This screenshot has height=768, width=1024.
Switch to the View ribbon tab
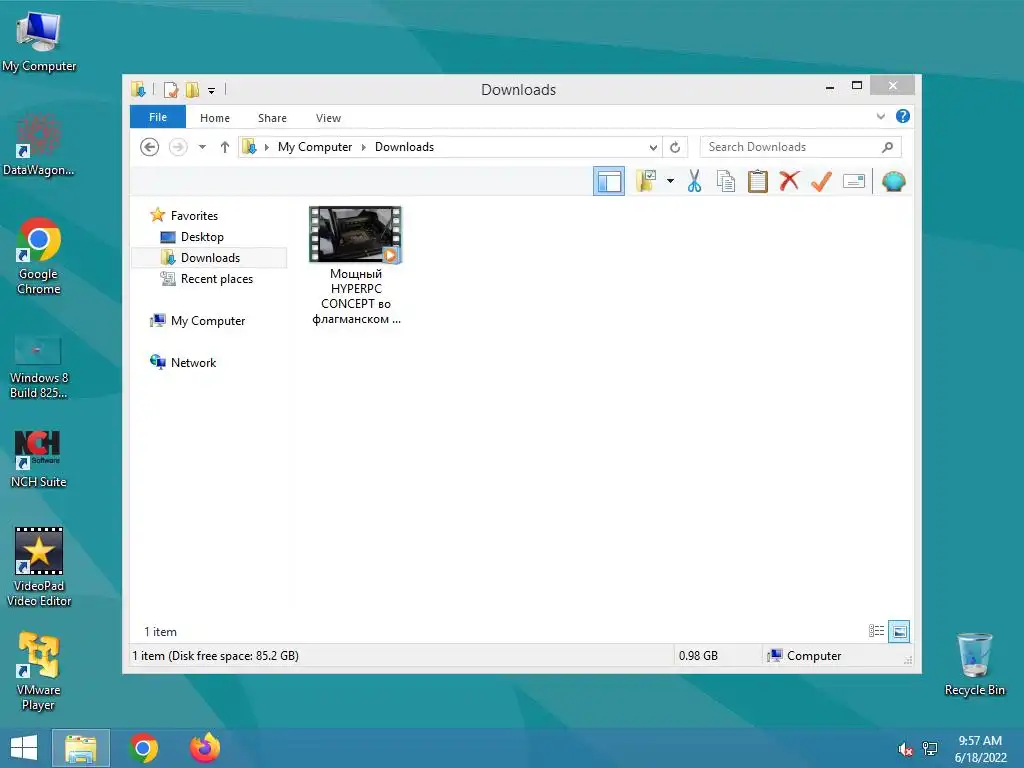pos(328,118)
